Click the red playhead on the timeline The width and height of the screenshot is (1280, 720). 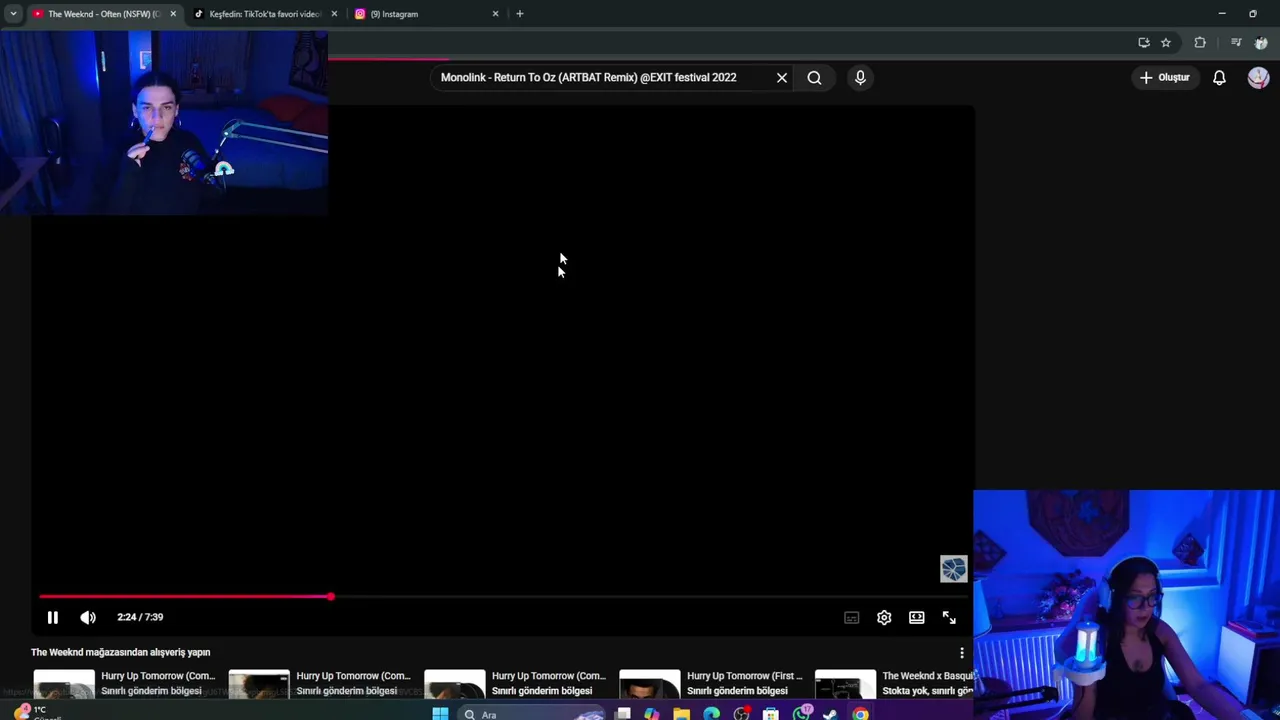(x=330, y=597)
